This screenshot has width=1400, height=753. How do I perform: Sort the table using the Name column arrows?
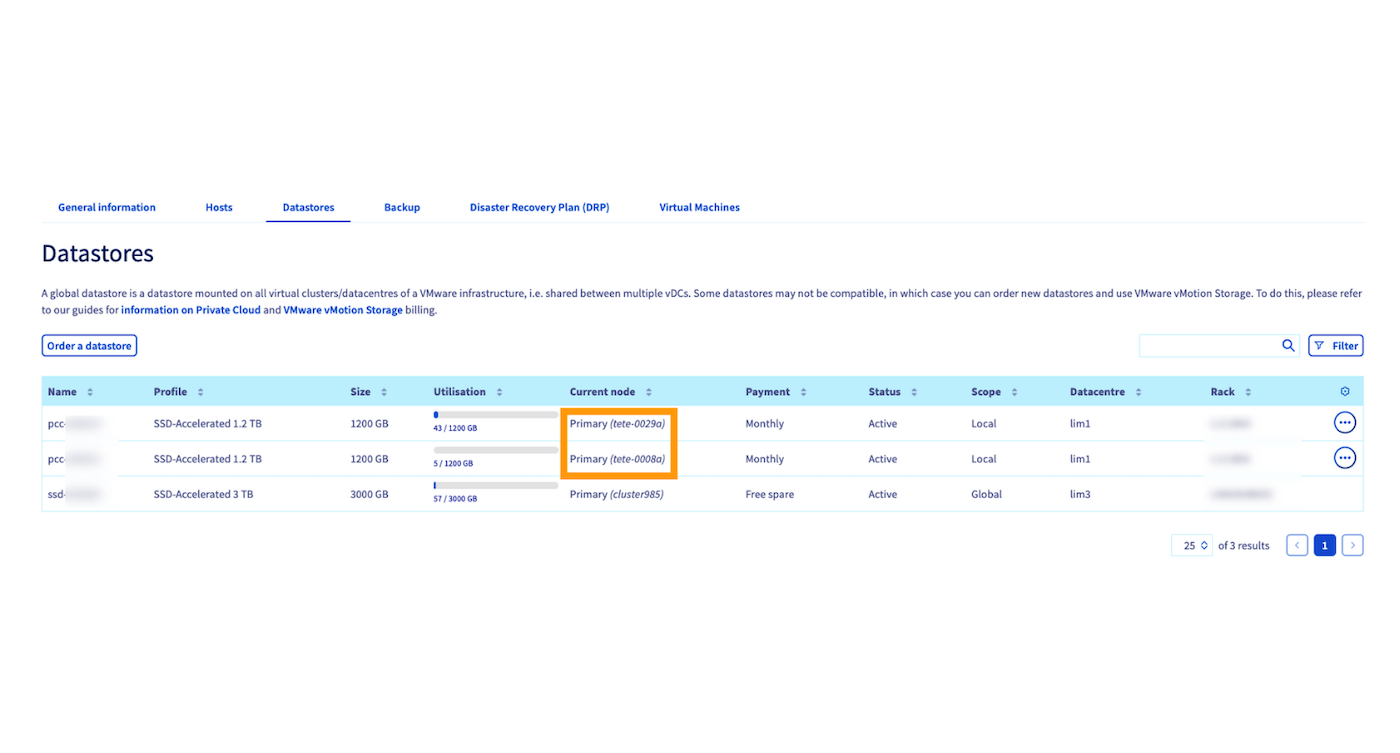[87, 391]
